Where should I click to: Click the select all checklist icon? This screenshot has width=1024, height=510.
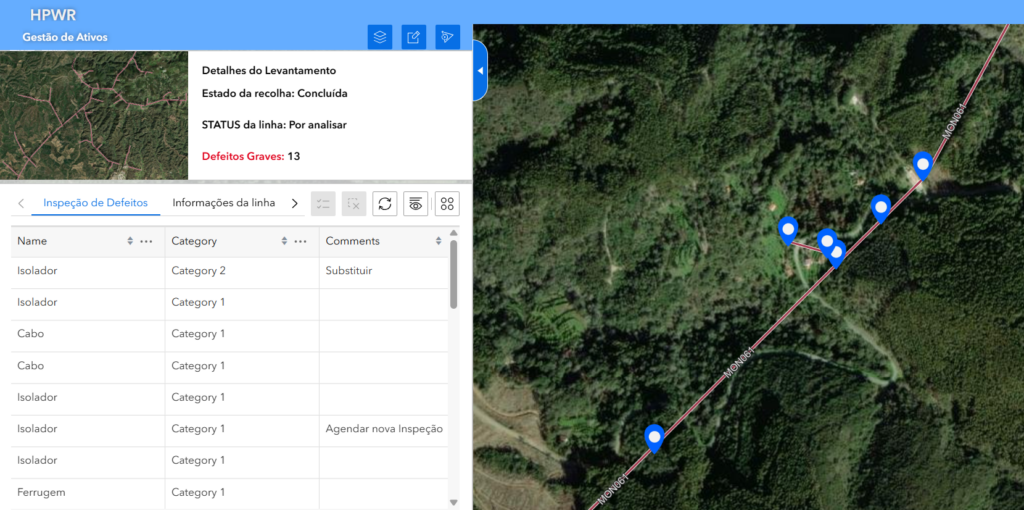[x=323, y=204]
